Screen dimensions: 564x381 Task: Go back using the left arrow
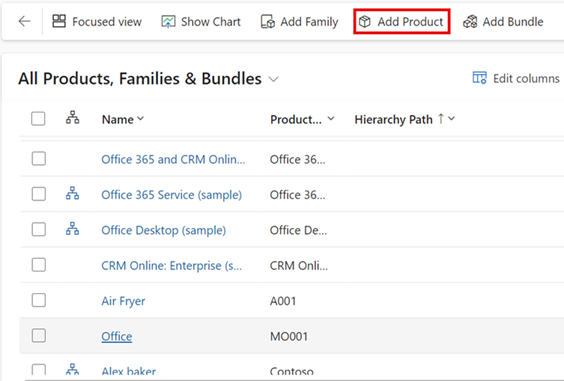pyautogui.click(x=24, y=22)
